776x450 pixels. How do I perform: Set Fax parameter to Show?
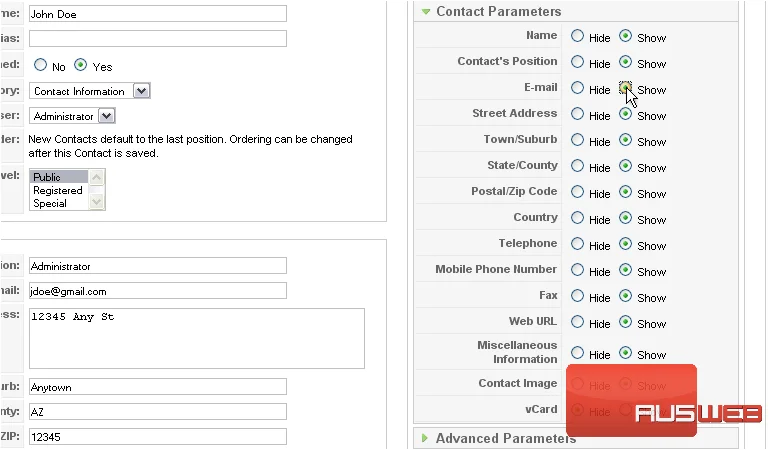(x=626, y=296)
